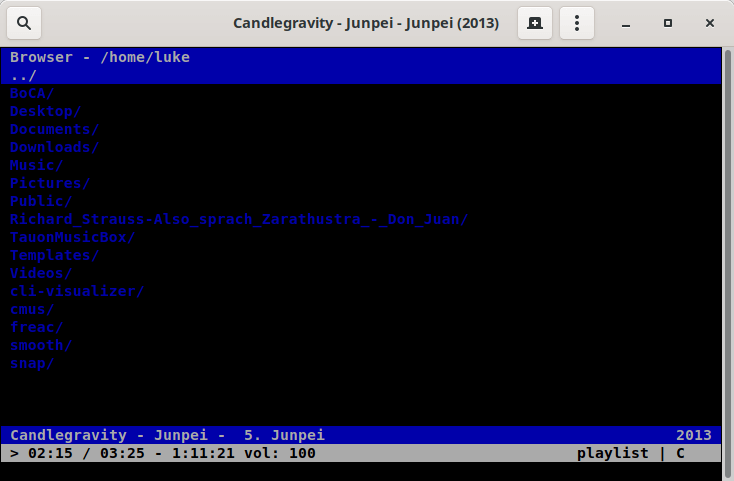The width and height of the screenshot is (734, 481).
Task: Click the 2013 year in status line
Action: coord(693,435)
